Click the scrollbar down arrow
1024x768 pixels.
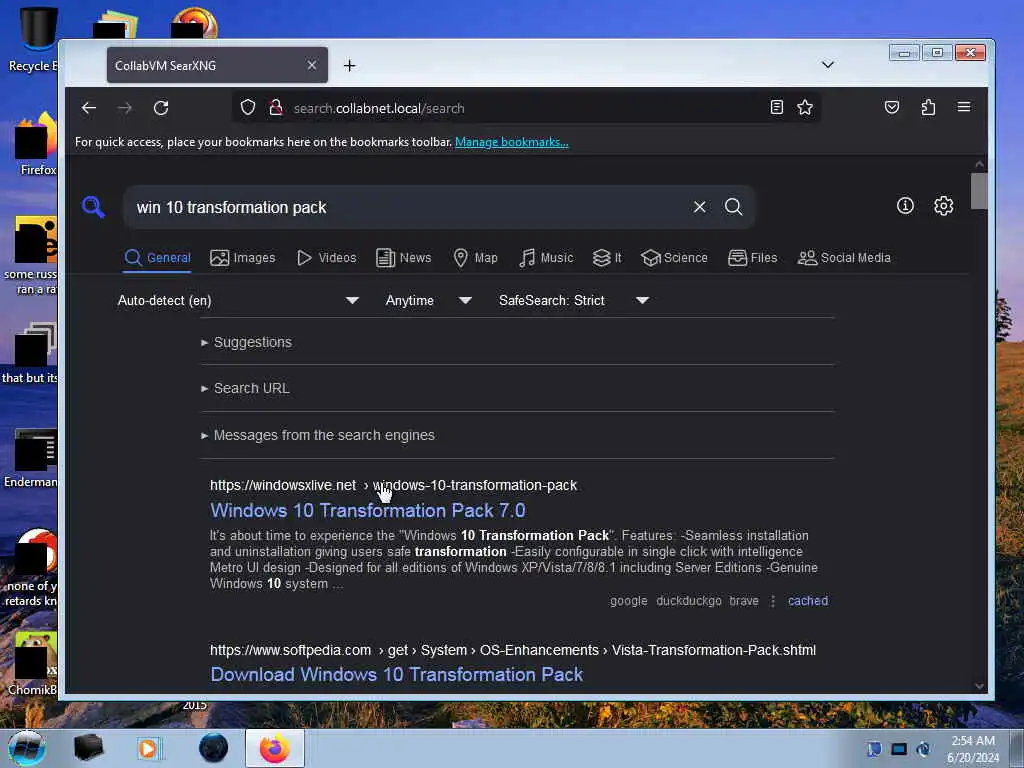tap(979, 686)
